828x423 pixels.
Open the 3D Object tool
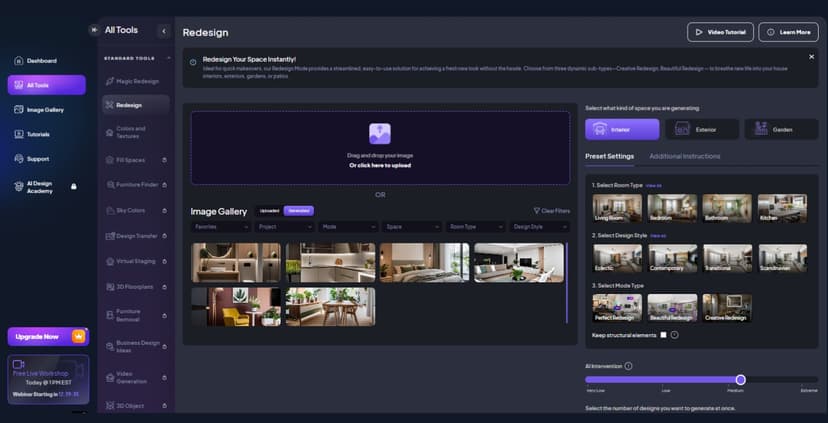click(x=136, y=406)
